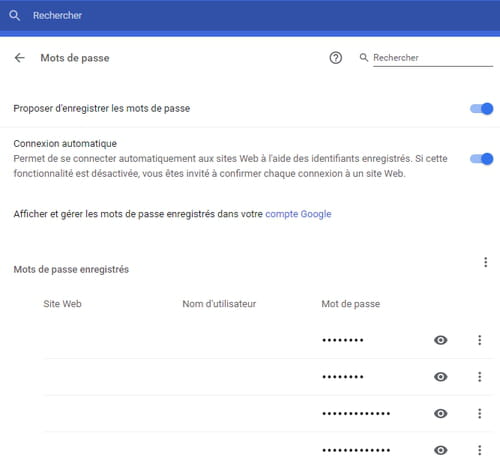Screen dimensions: 500x463
Task: Open the three-dot menu of the fourth password row
Action: (x=480, y=450)
